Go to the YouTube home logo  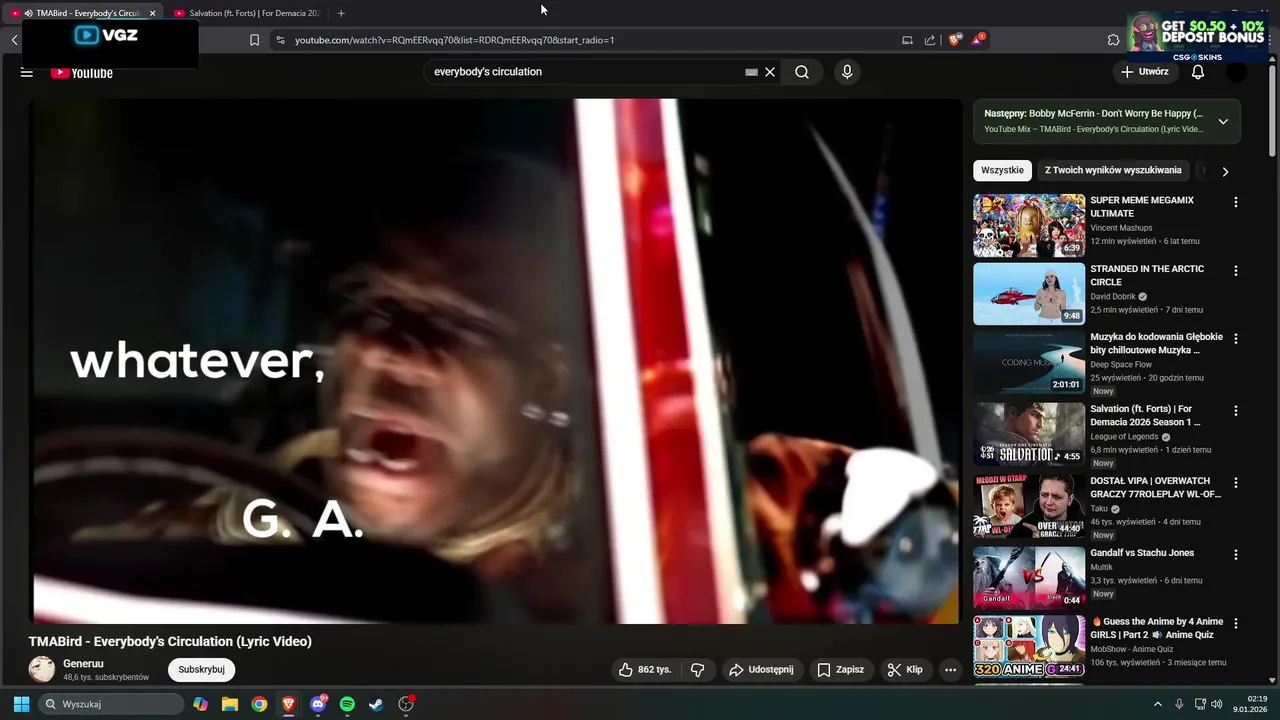click(x=82, y=72)
